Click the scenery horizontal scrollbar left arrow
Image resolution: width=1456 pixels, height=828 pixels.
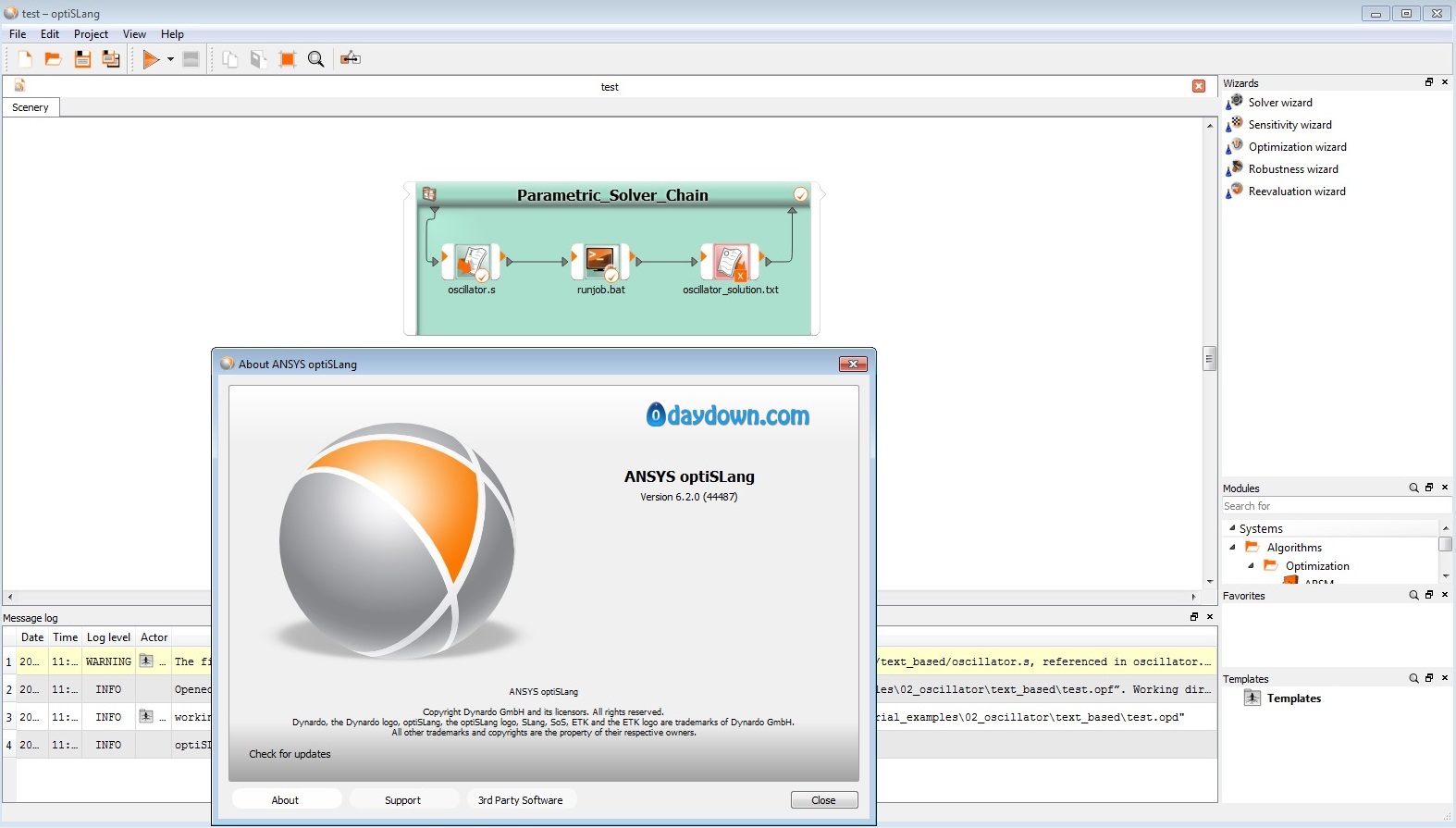pyautogui.click(x=9, y=597)
